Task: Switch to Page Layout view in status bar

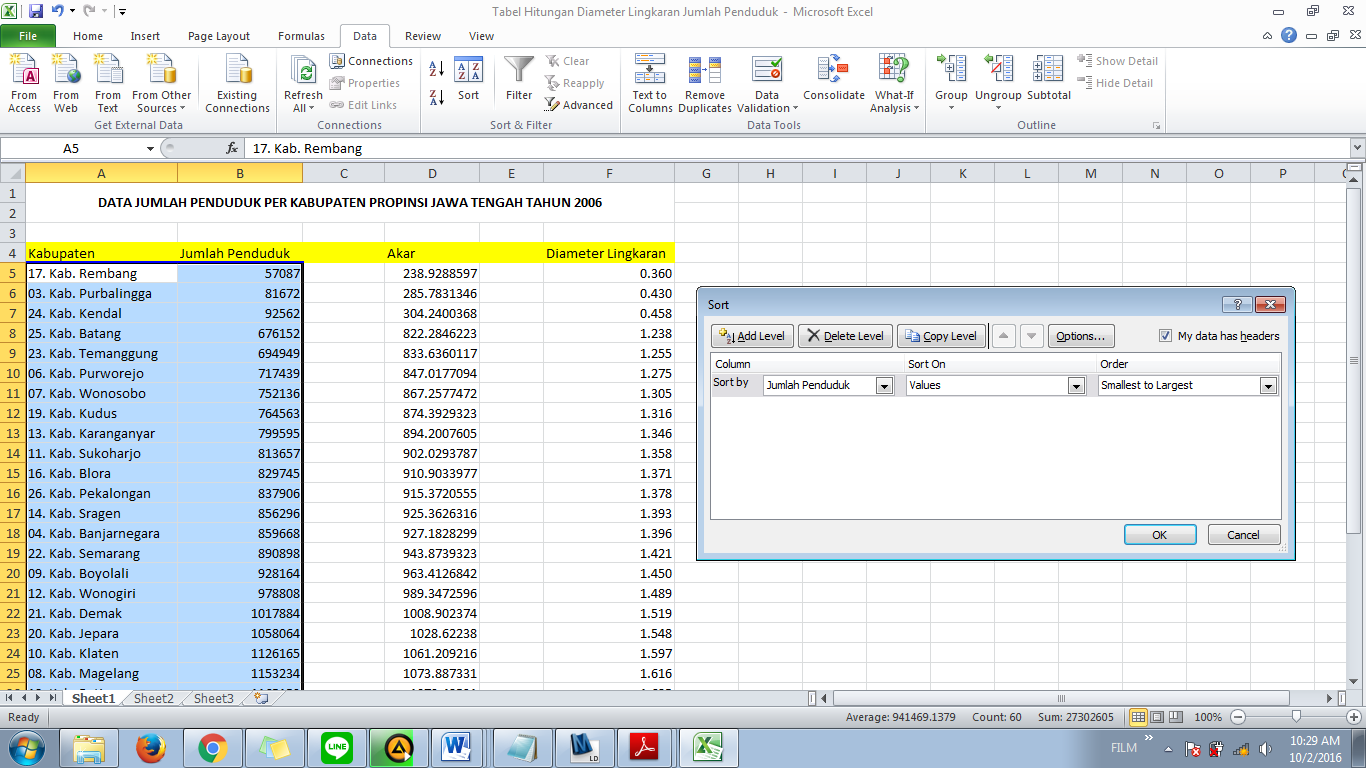Action: pos(1157,717)
